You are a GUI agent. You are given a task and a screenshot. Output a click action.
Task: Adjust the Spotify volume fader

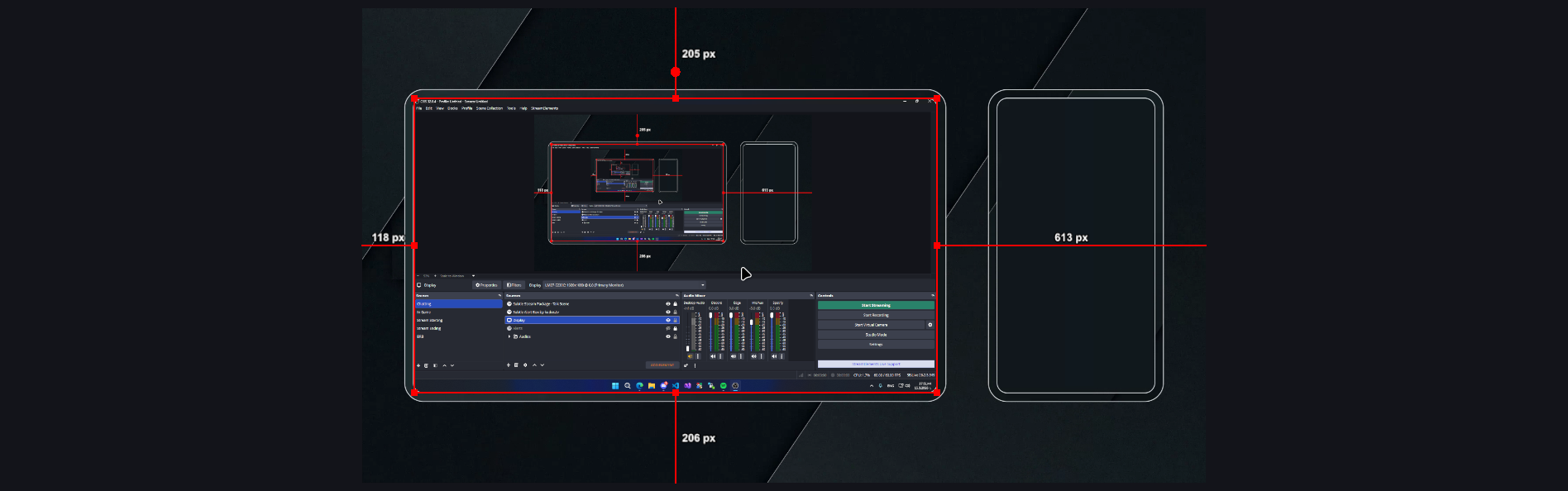(x=772, y=315)
